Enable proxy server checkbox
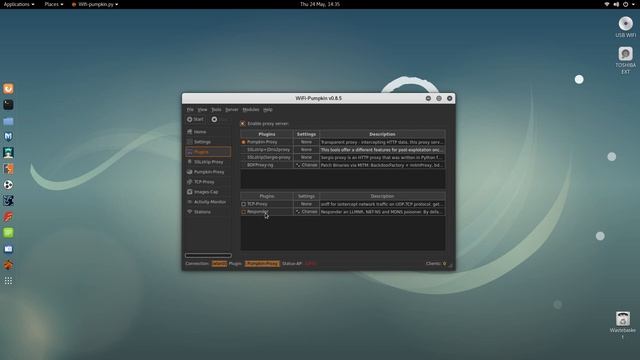The height and width of the screenshot is (360, 640). pos(243,123)
